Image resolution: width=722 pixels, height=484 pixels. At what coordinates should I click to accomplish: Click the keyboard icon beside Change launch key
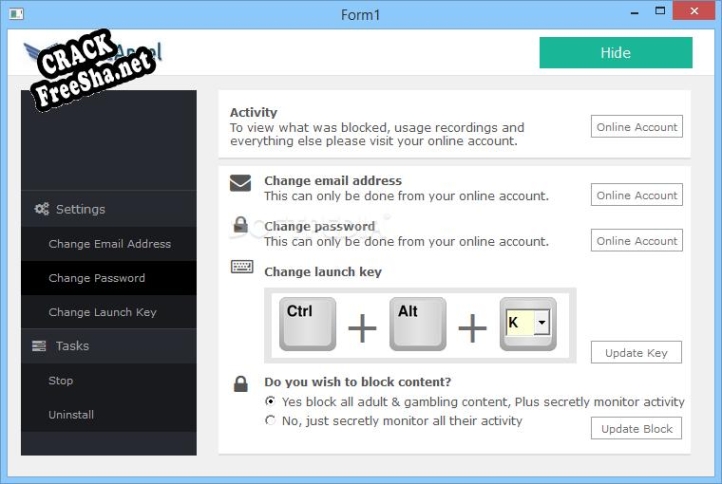tap(241, 267)
